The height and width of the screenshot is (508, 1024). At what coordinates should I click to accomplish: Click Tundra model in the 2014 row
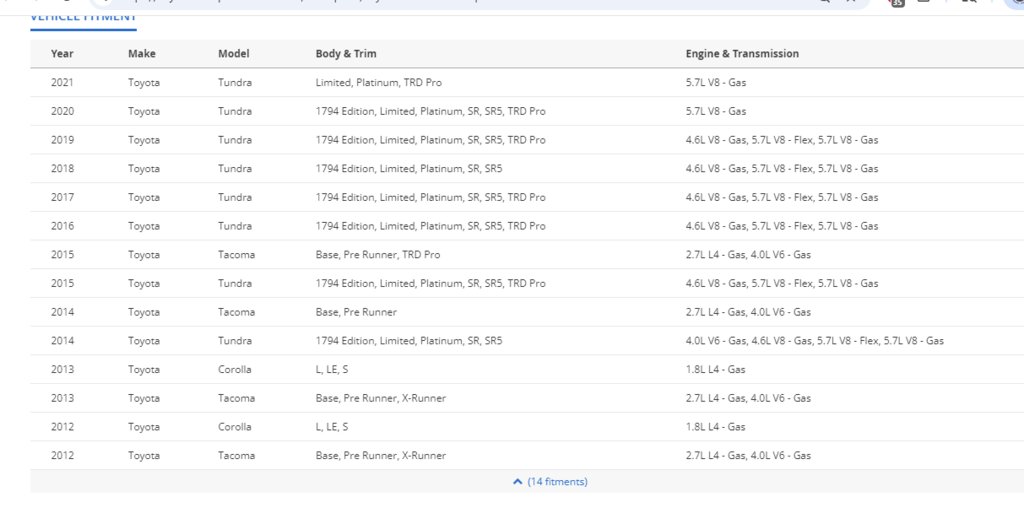(235, 341)
